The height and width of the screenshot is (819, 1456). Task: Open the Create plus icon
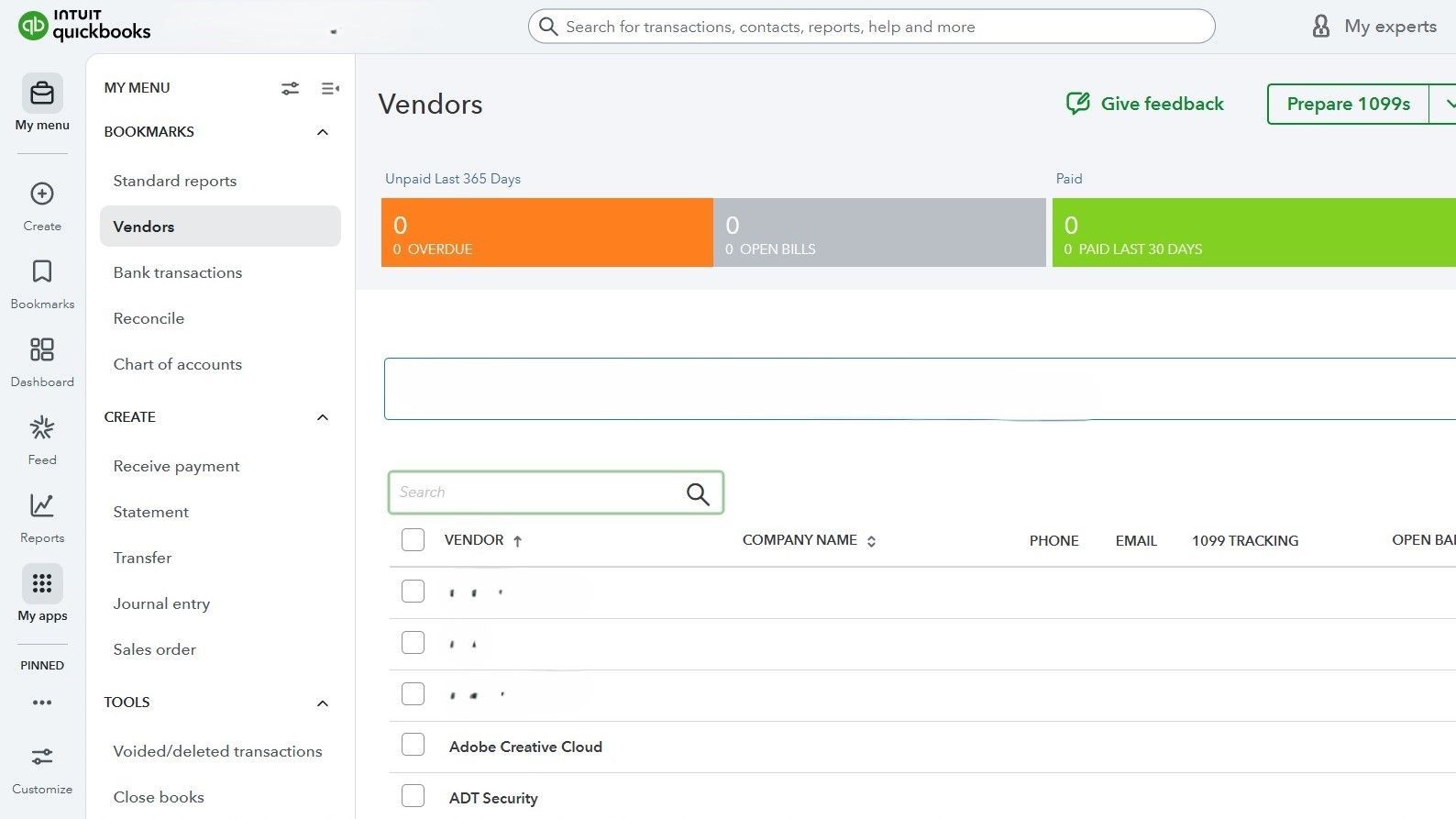pyautogui.click(x=42, y=194)
